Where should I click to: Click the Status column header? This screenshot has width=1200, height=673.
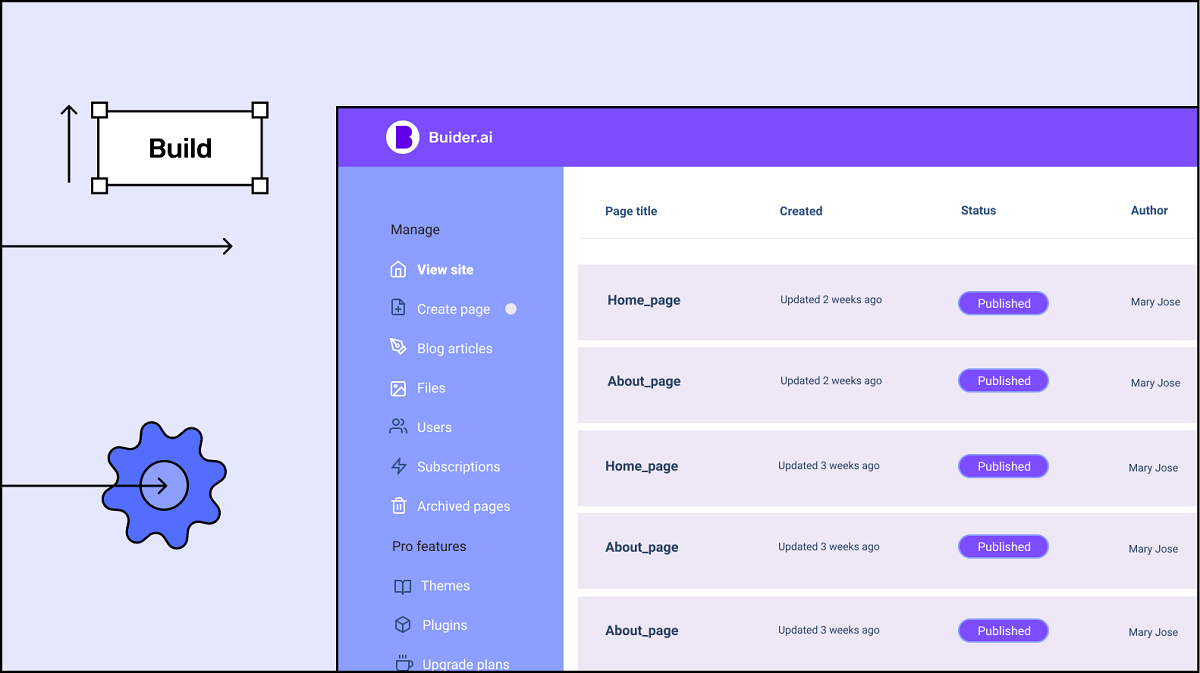(x=978, y=210)
